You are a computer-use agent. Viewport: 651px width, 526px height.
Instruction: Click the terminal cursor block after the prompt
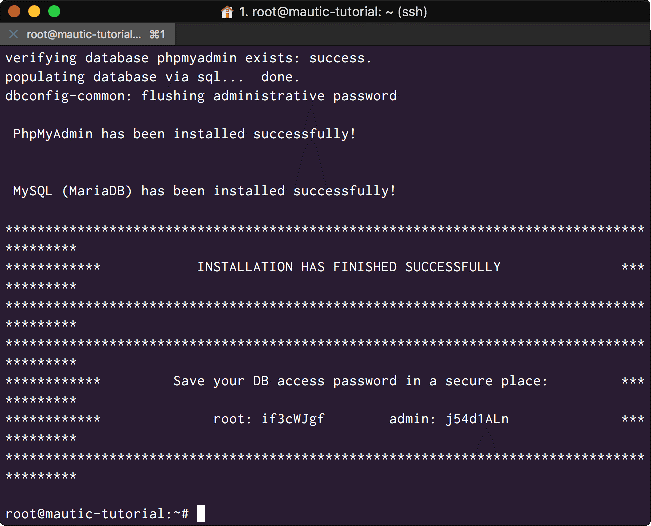pos(201,514)
